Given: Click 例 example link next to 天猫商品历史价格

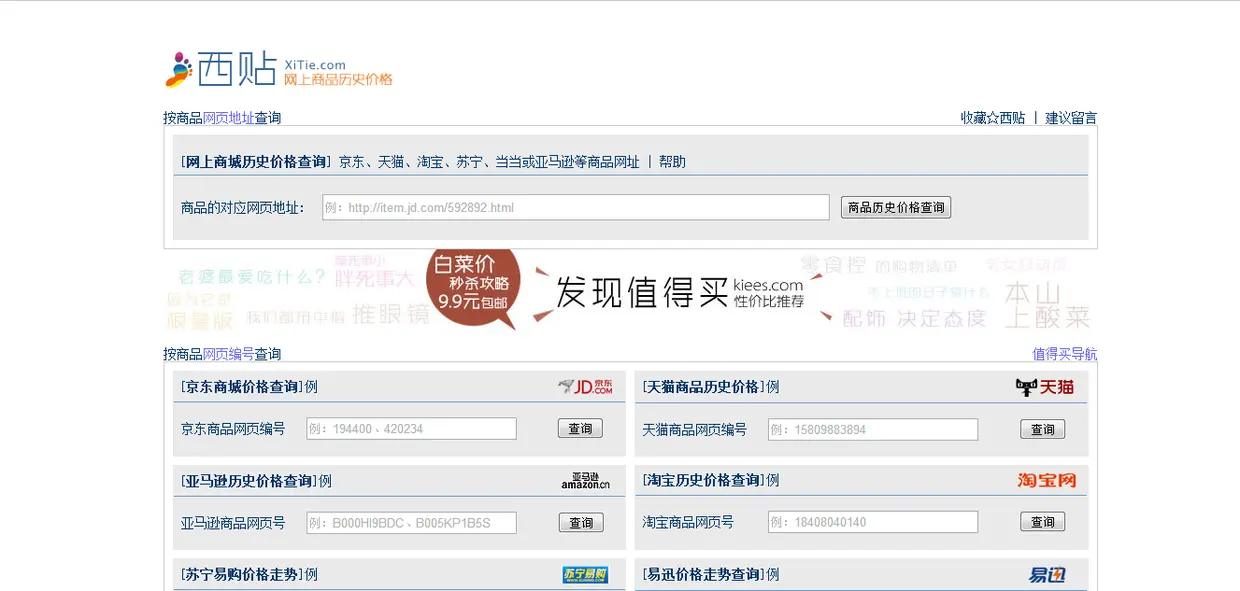Looking at the screenshot, I should click(x=773, y=387).
